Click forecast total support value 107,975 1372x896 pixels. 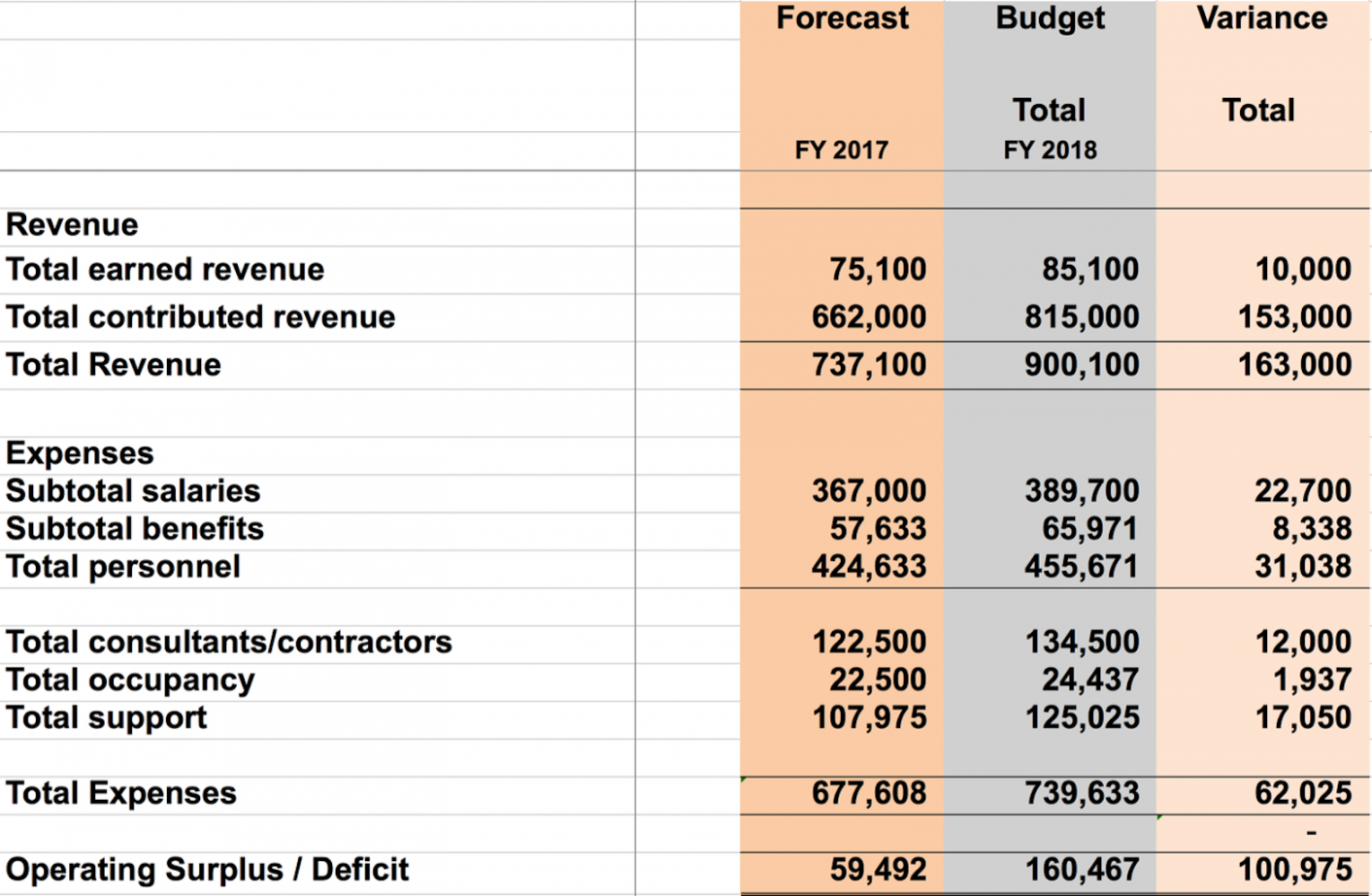point(868,718)
